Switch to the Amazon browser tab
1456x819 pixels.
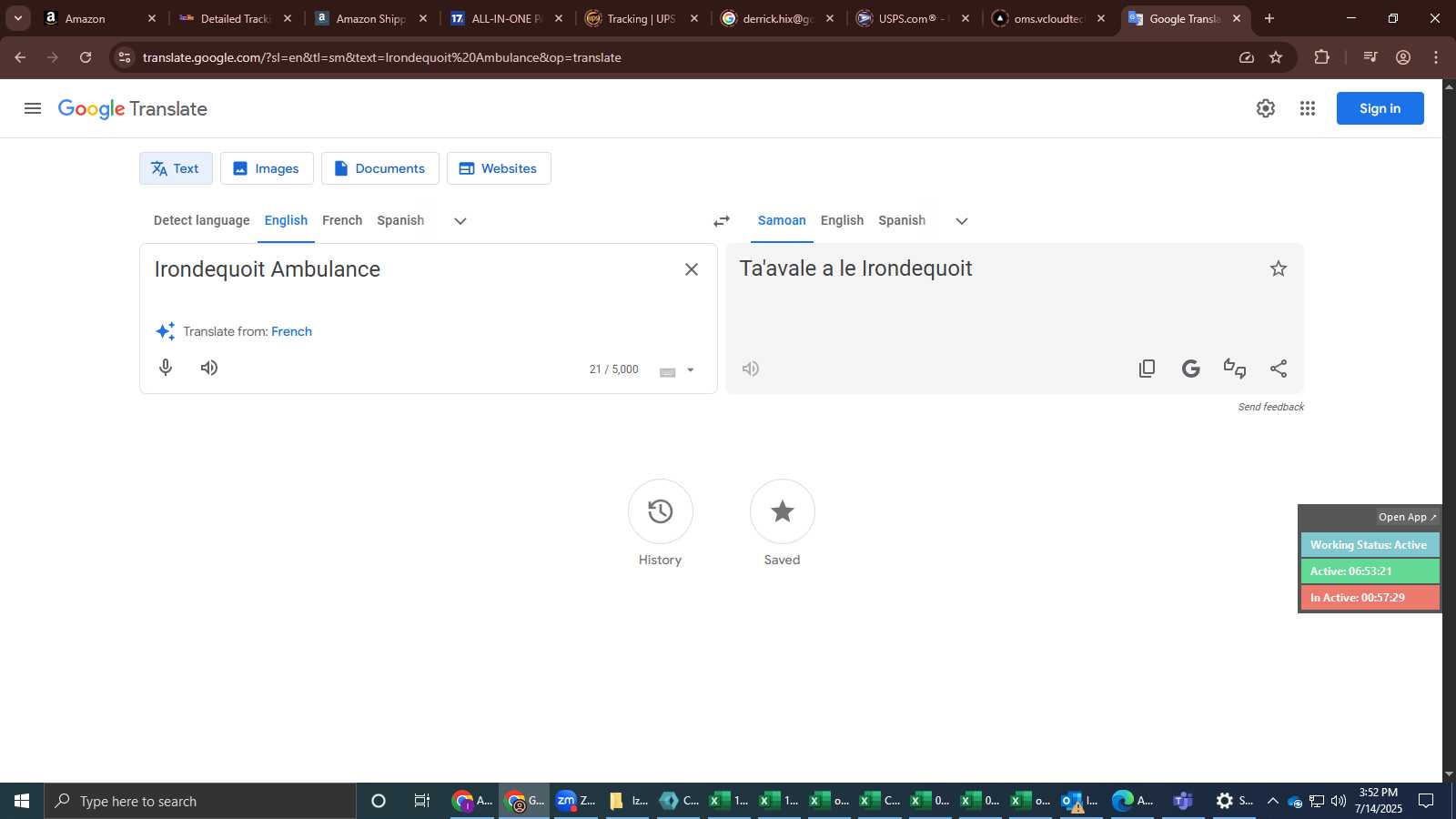click(x=100, y=18)
